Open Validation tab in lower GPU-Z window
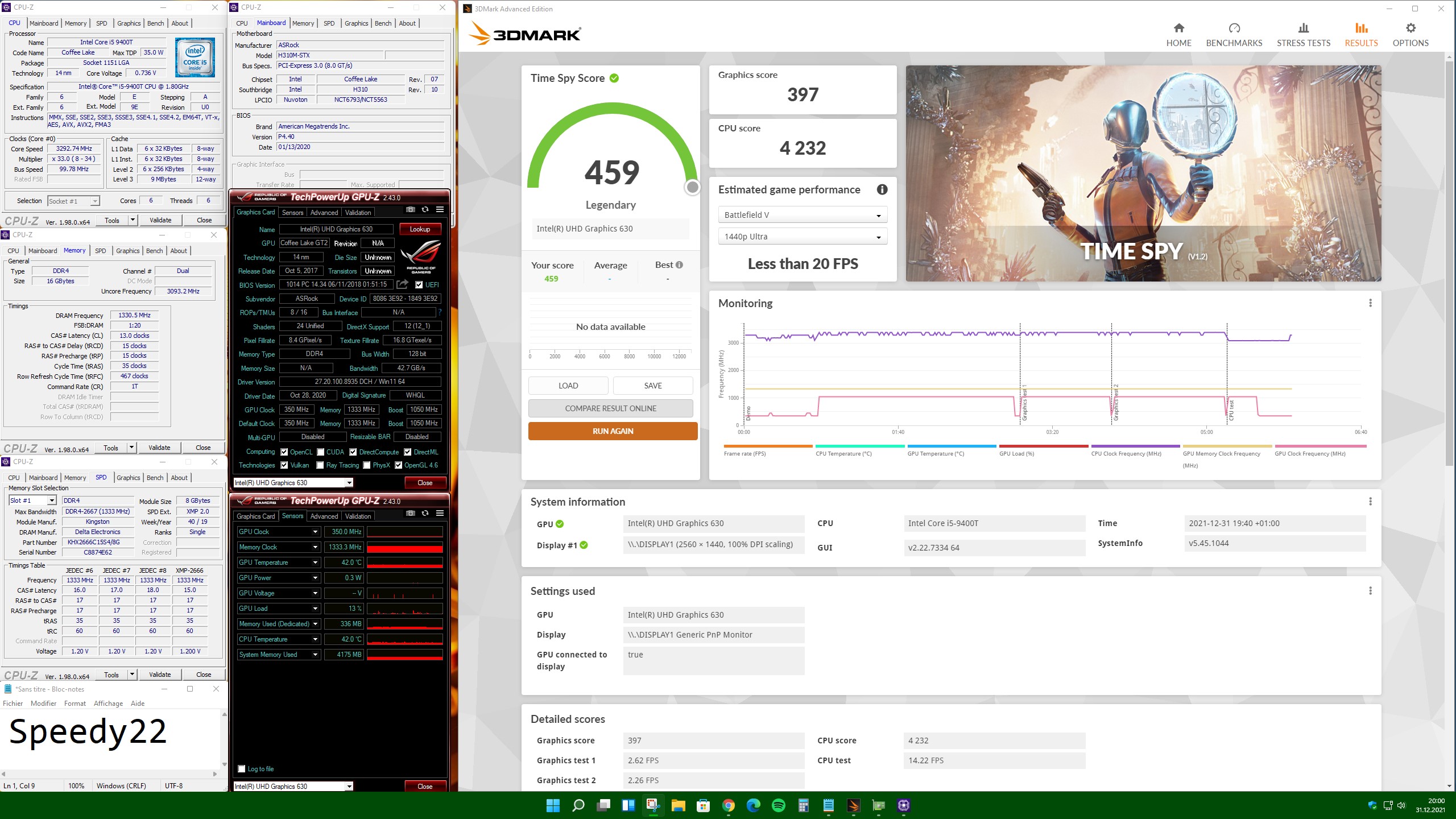This screenshot has width=1456, height=819. point(358,516)
